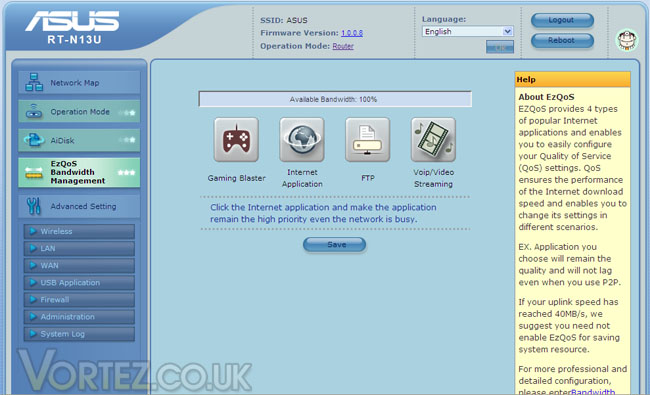Open the Advanced Setting section

(x=79, y=206)
